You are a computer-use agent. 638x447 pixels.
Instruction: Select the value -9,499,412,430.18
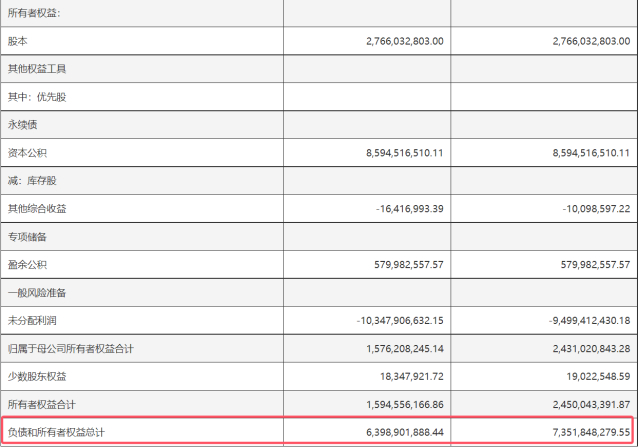[x=576, y=321]
